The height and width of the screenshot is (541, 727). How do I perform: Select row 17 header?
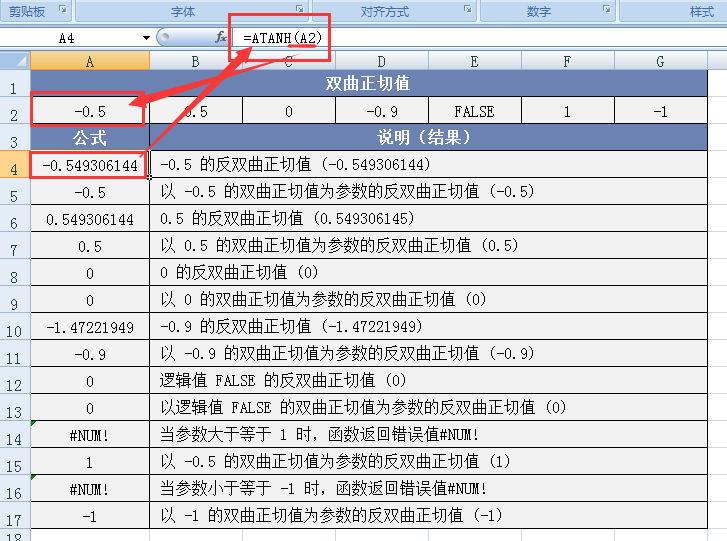click(15, 516)
